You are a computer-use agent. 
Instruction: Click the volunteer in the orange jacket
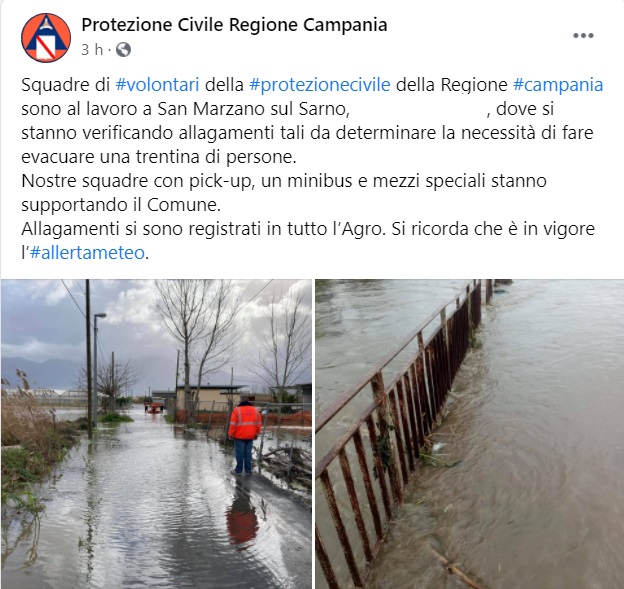pos(244,435)
